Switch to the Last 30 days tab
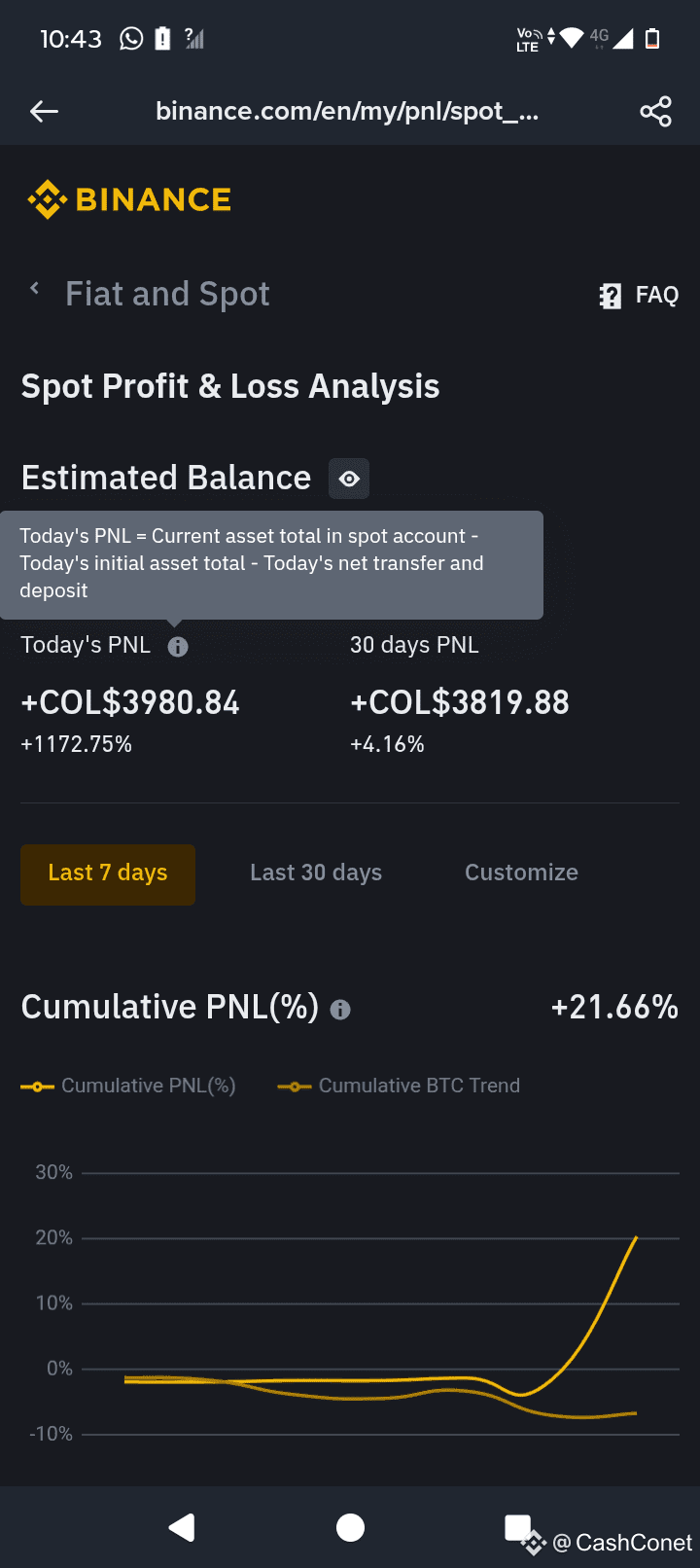The image size is (700, 1568). pyautogui.click(x=316, y=873)
